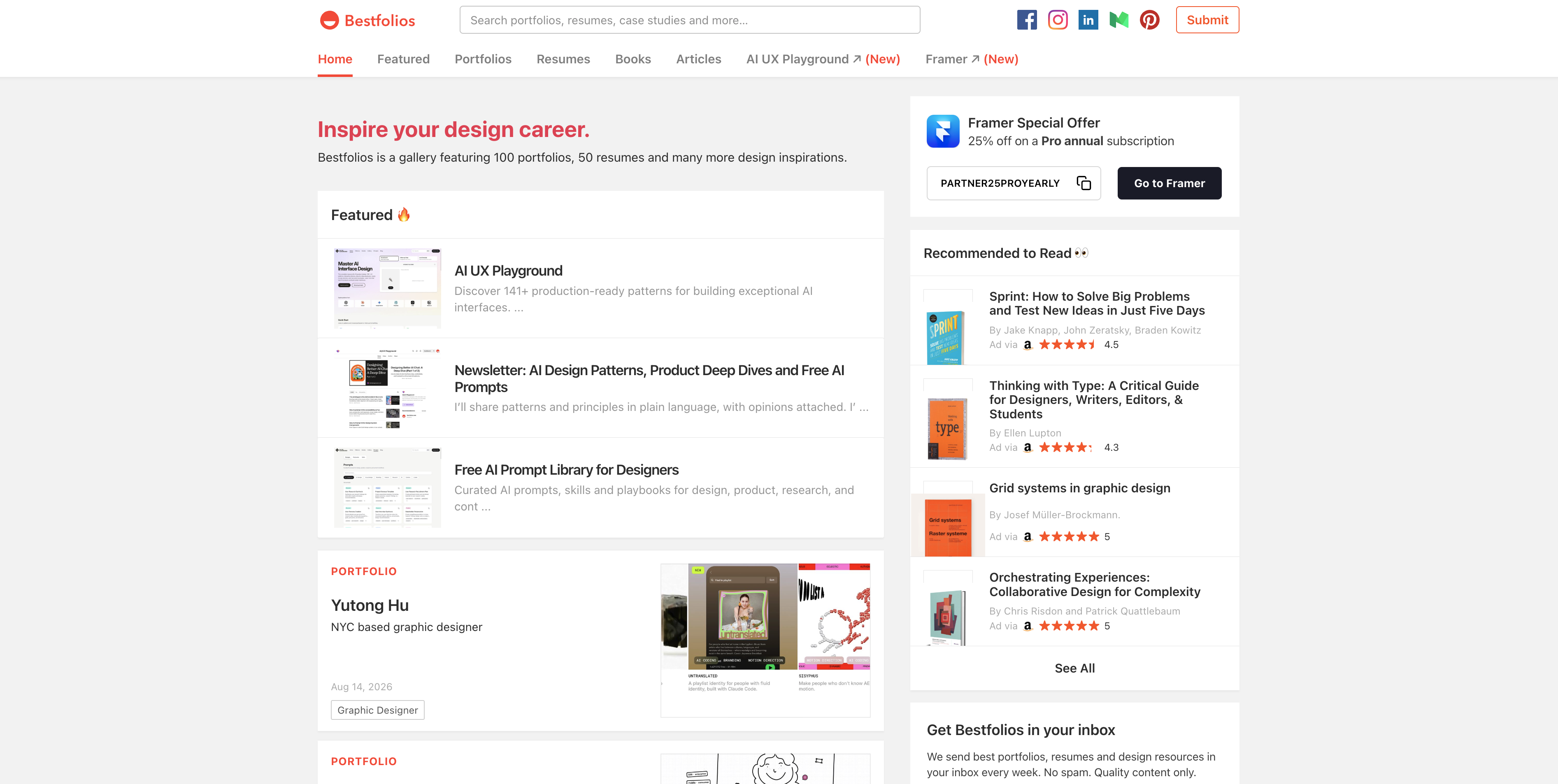Click 'Get Bestfolios in your inbox' heading

[x=1021, y=730]
